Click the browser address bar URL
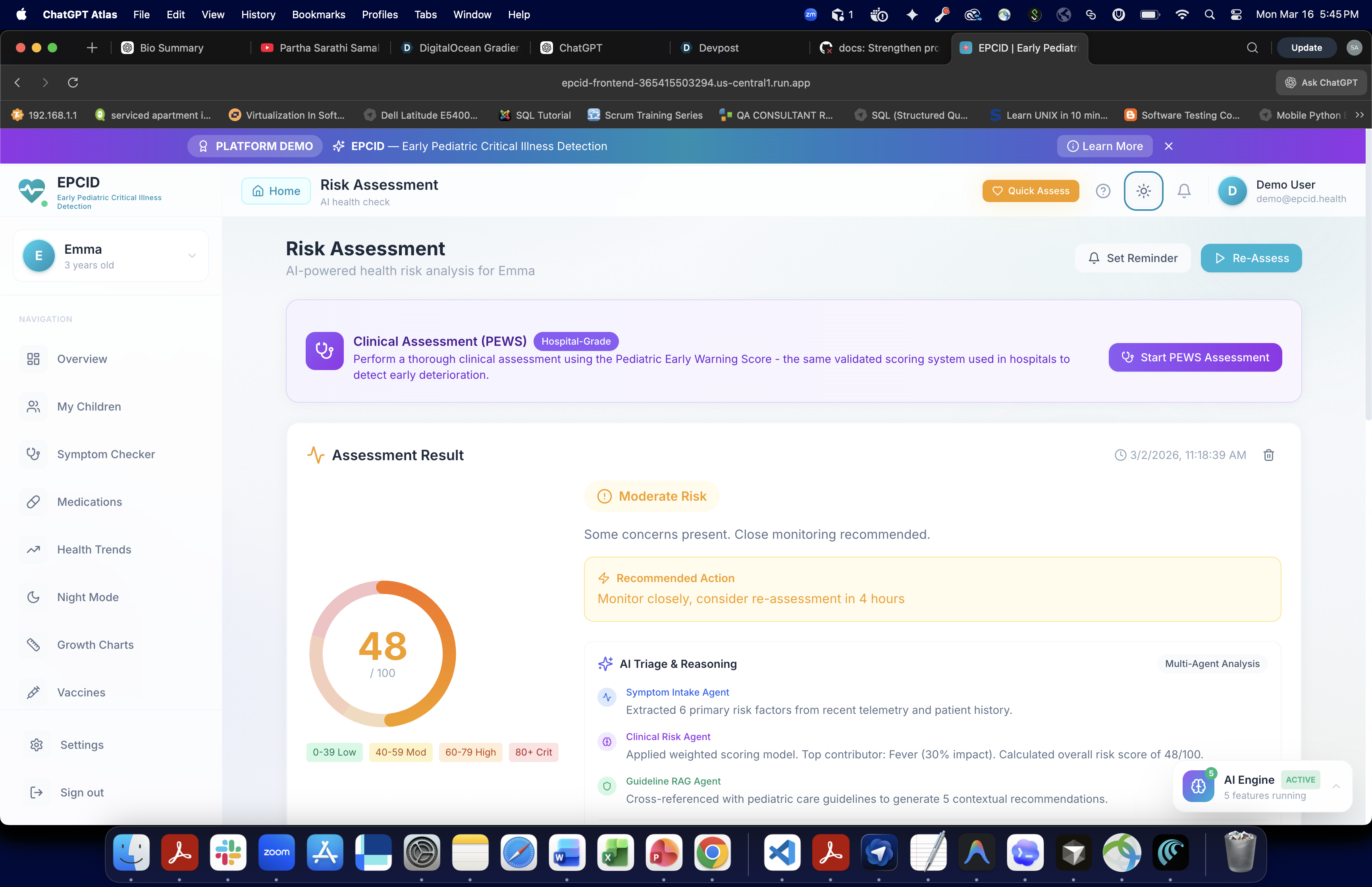This screenshot has width=1372, height=887. [685, 82]
